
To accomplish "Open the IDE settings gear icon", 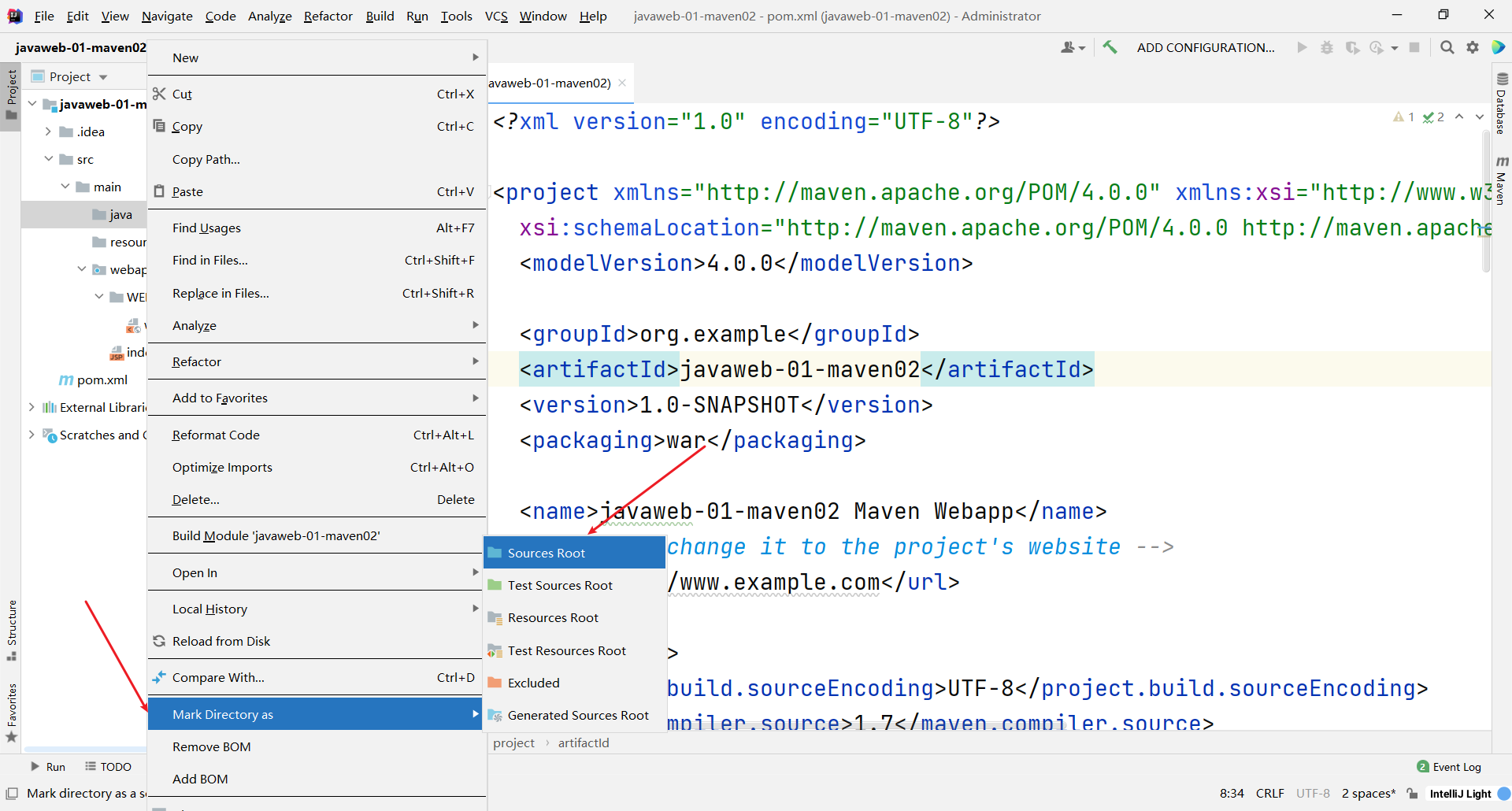I will coord(1473,47).
